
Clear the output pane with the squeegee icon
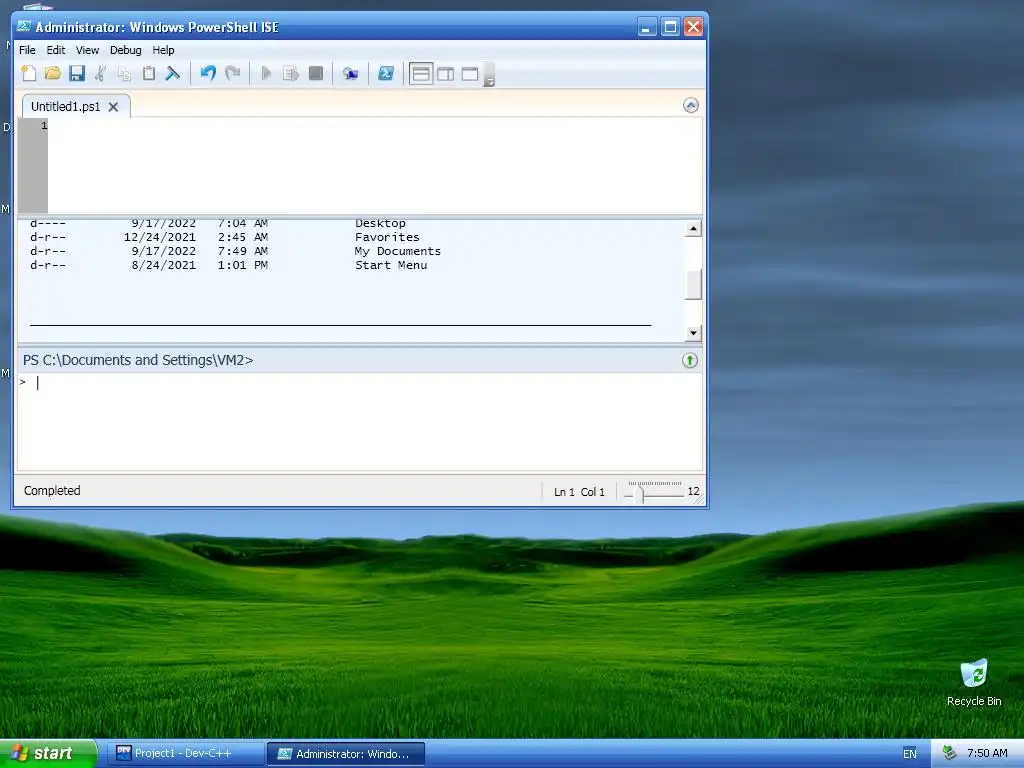coord(172,74)
